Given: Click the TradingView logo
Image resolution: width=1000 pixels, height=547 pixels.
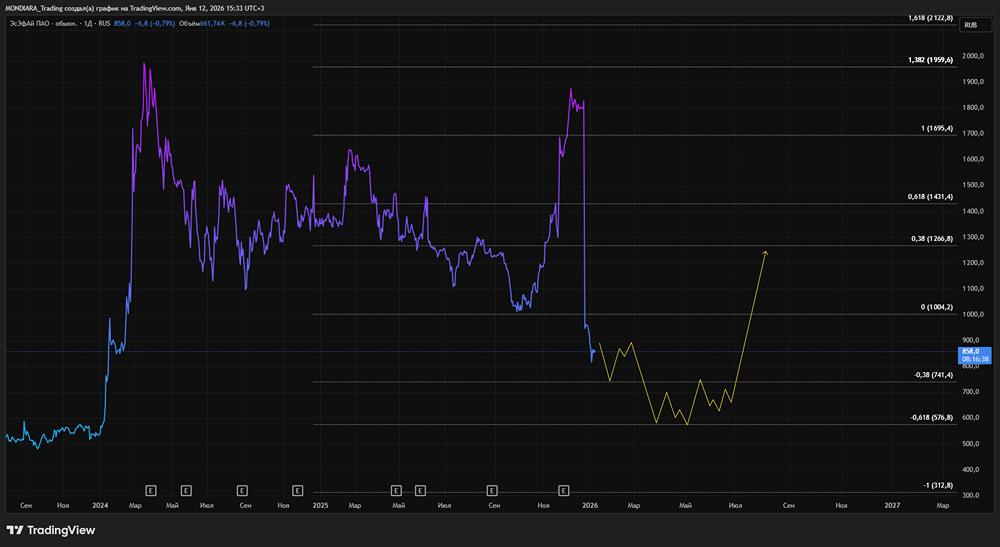Looking at the screenshot, I should [x=50, y=530].
